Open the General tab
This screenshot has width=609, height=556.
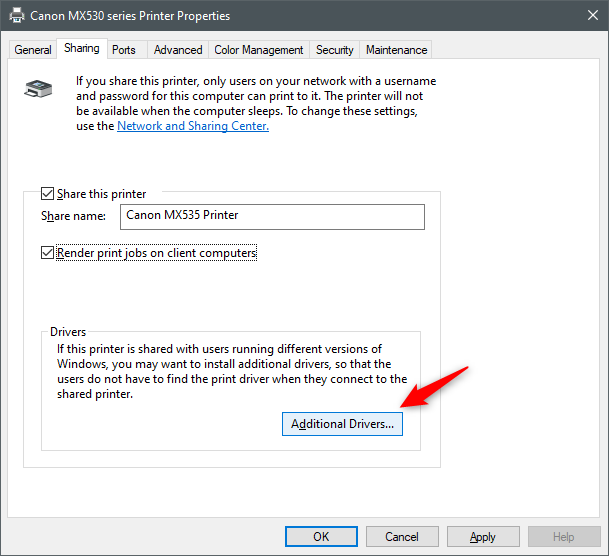pyautogui.click(x=33, y=50)
